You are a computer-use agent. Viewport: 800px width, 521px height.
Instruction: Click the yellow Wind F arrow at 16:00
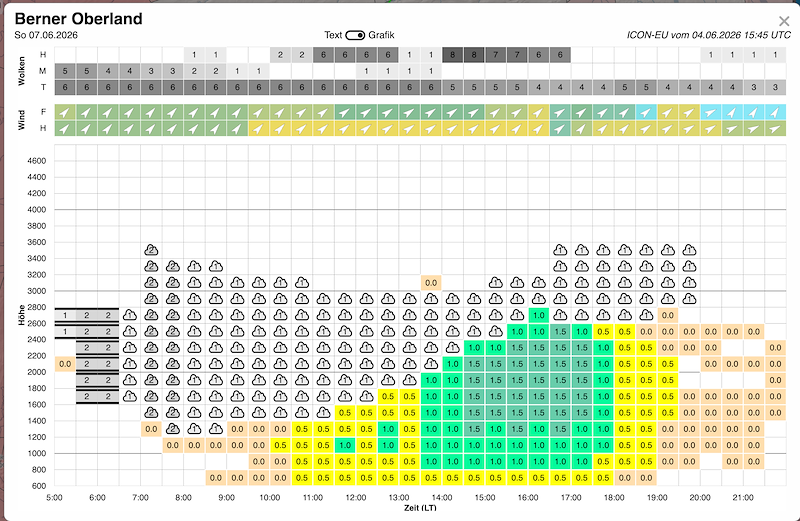coord(539,112)
